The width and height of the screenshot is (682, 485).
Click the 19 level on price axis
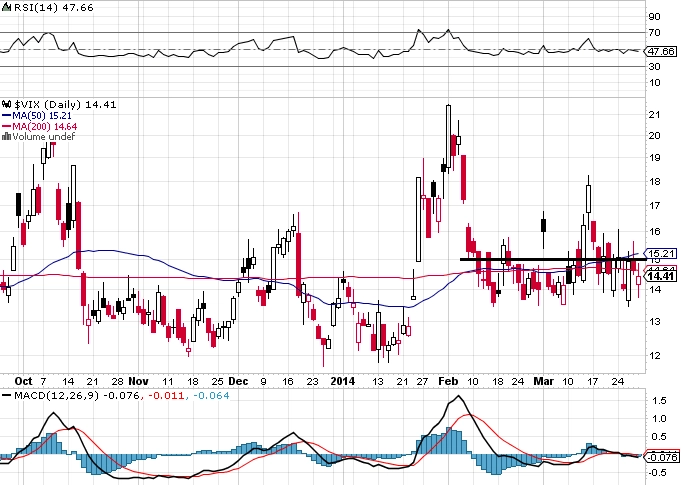(x=654, y=158)
